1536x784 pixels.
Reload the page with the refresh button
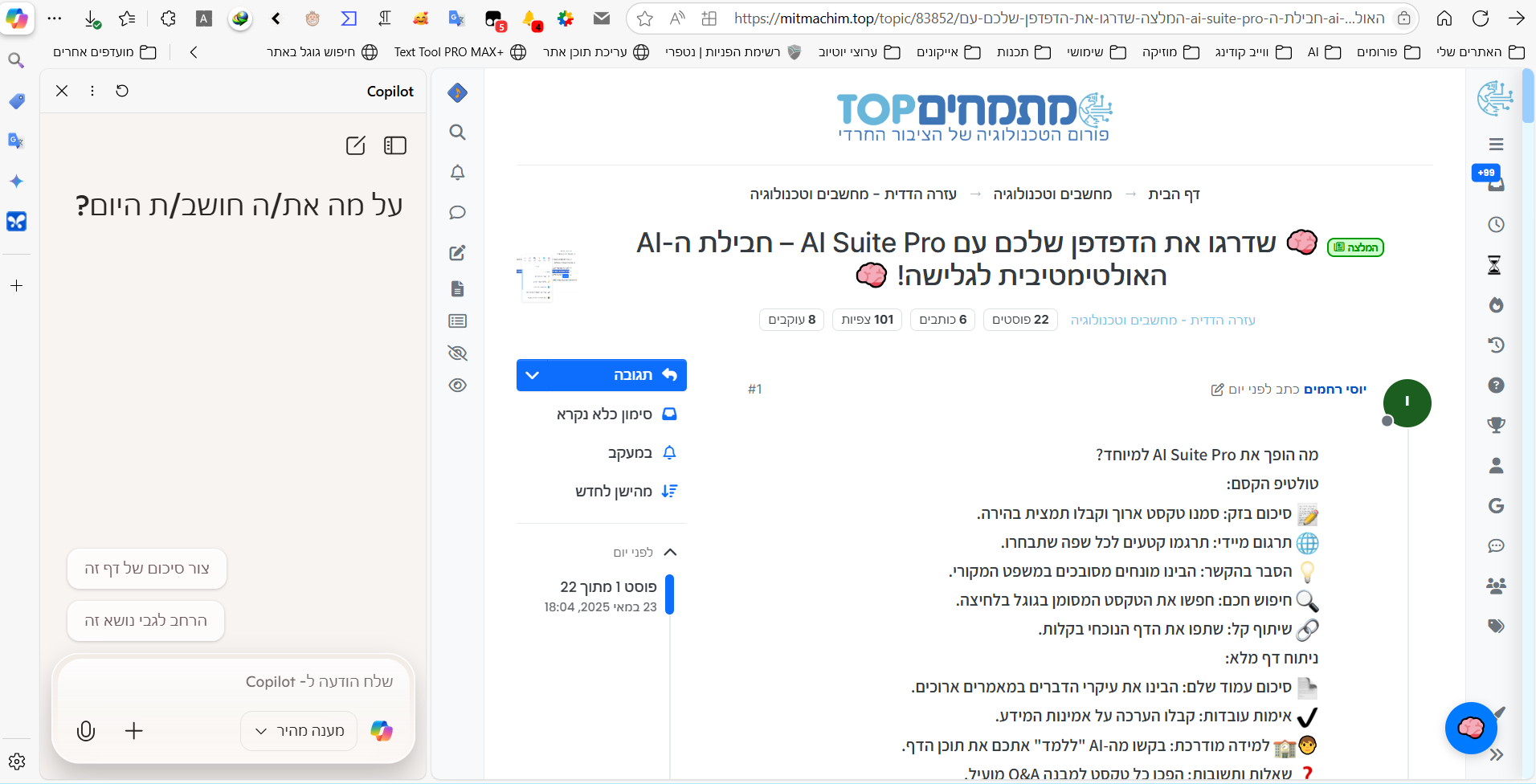(1481, 18)
